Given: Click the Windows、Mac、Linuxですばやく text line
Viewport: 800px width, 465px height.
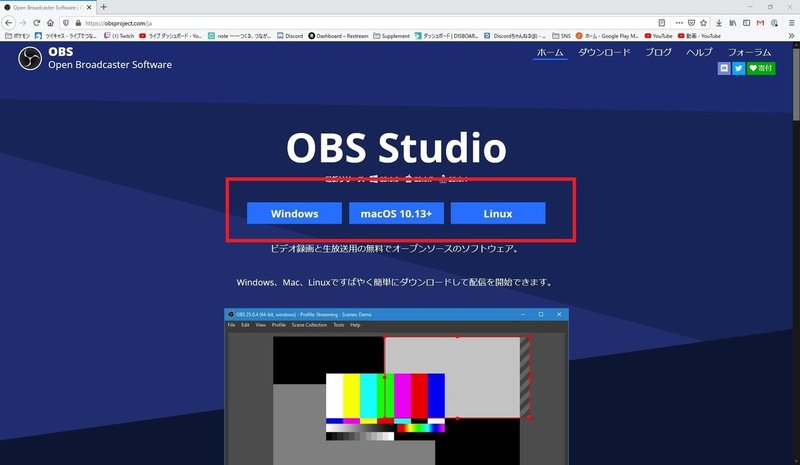Looking at the screenshot, I should click(x=394, y=282).
